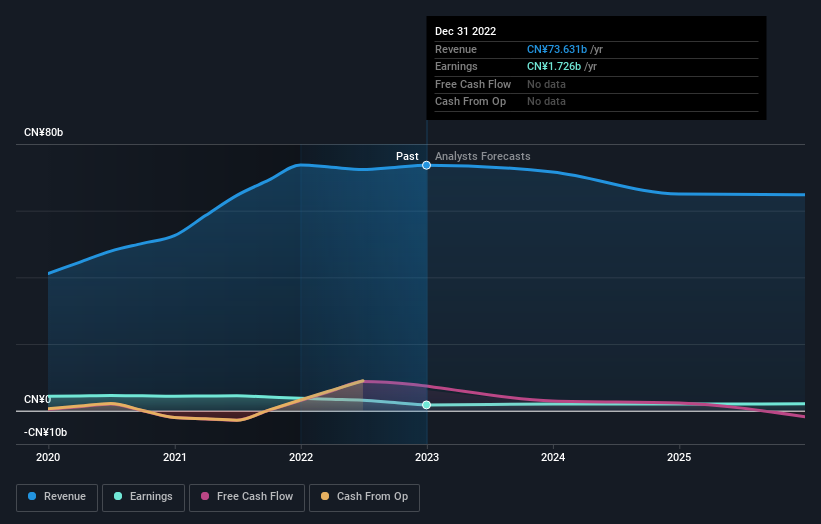Viewport: 821px width, 524px height.
Task: Click the blue Revenue legend dot
Action: coord(32,496)
